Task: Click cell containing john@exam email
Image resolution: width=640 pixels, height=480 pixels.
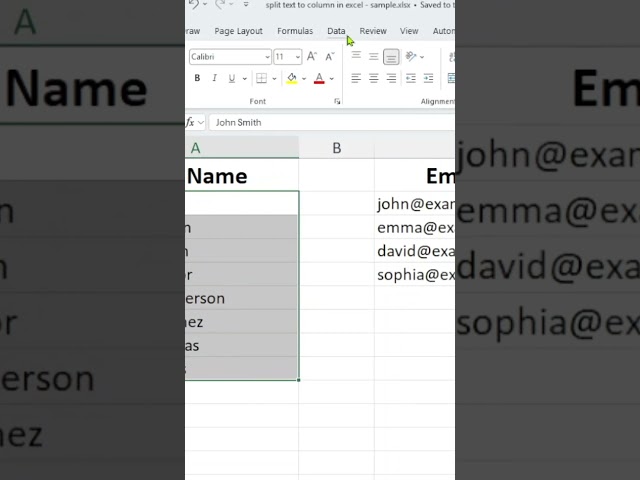Action: click(x=415, y=203)
